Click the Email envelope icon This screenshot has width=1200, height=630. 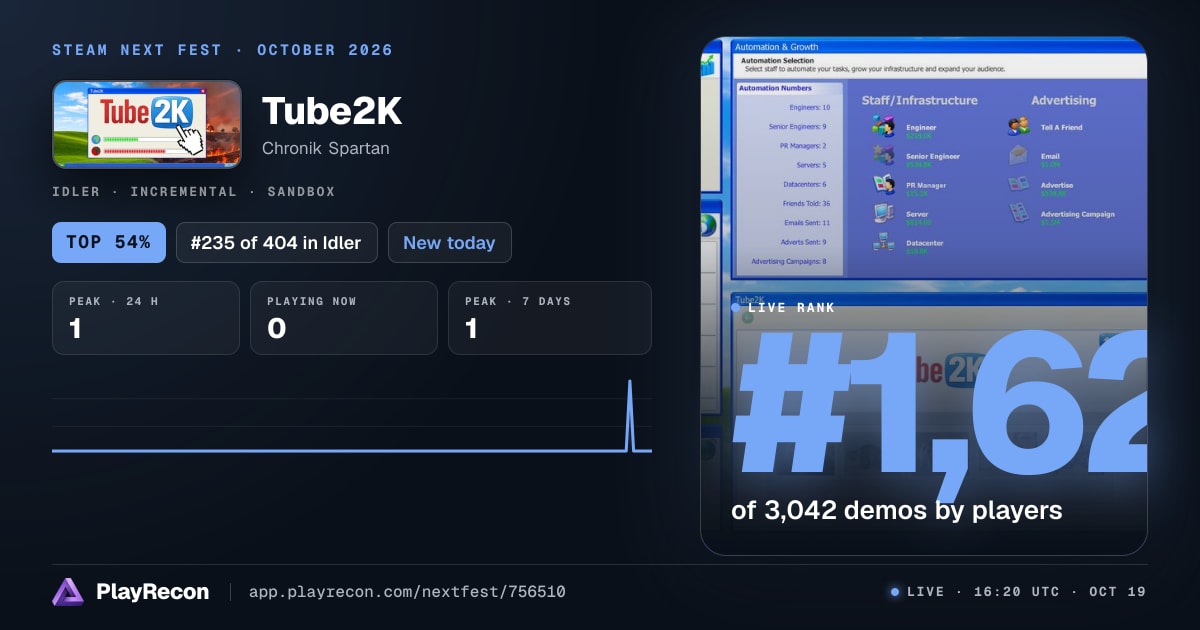pyautogui.click(x=1018, y=155)
